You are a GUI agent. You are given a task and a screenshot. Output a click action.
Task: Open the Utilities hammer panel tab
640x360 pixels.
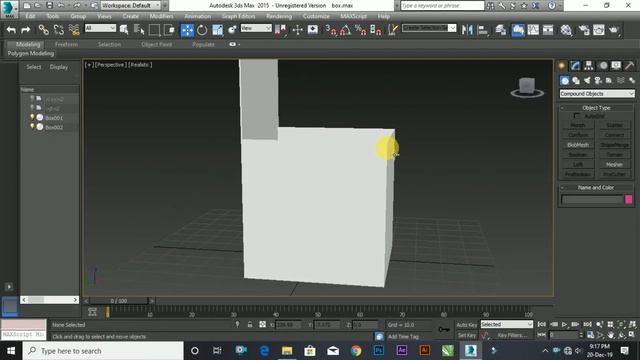(x=629, y=65)
